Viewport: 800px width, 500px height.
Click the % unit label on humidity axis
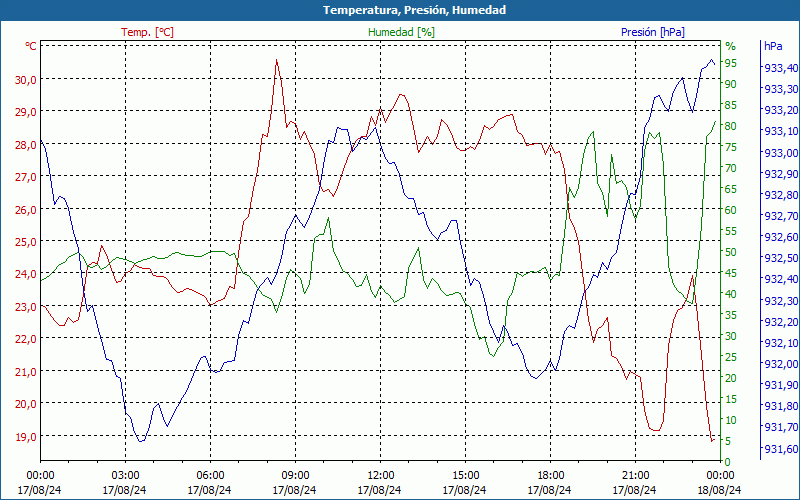(731, 46)
